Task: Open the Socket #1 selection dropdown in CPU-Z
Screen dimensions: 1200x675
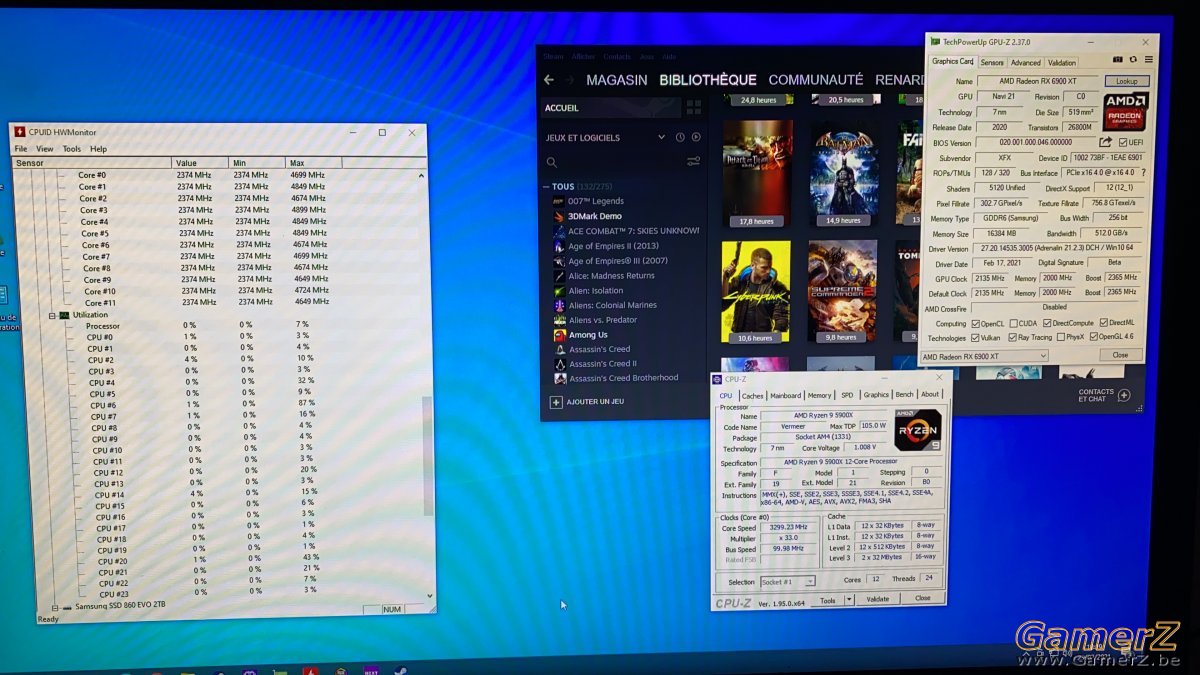Action: pyautogui.click(x=788, y=581)
